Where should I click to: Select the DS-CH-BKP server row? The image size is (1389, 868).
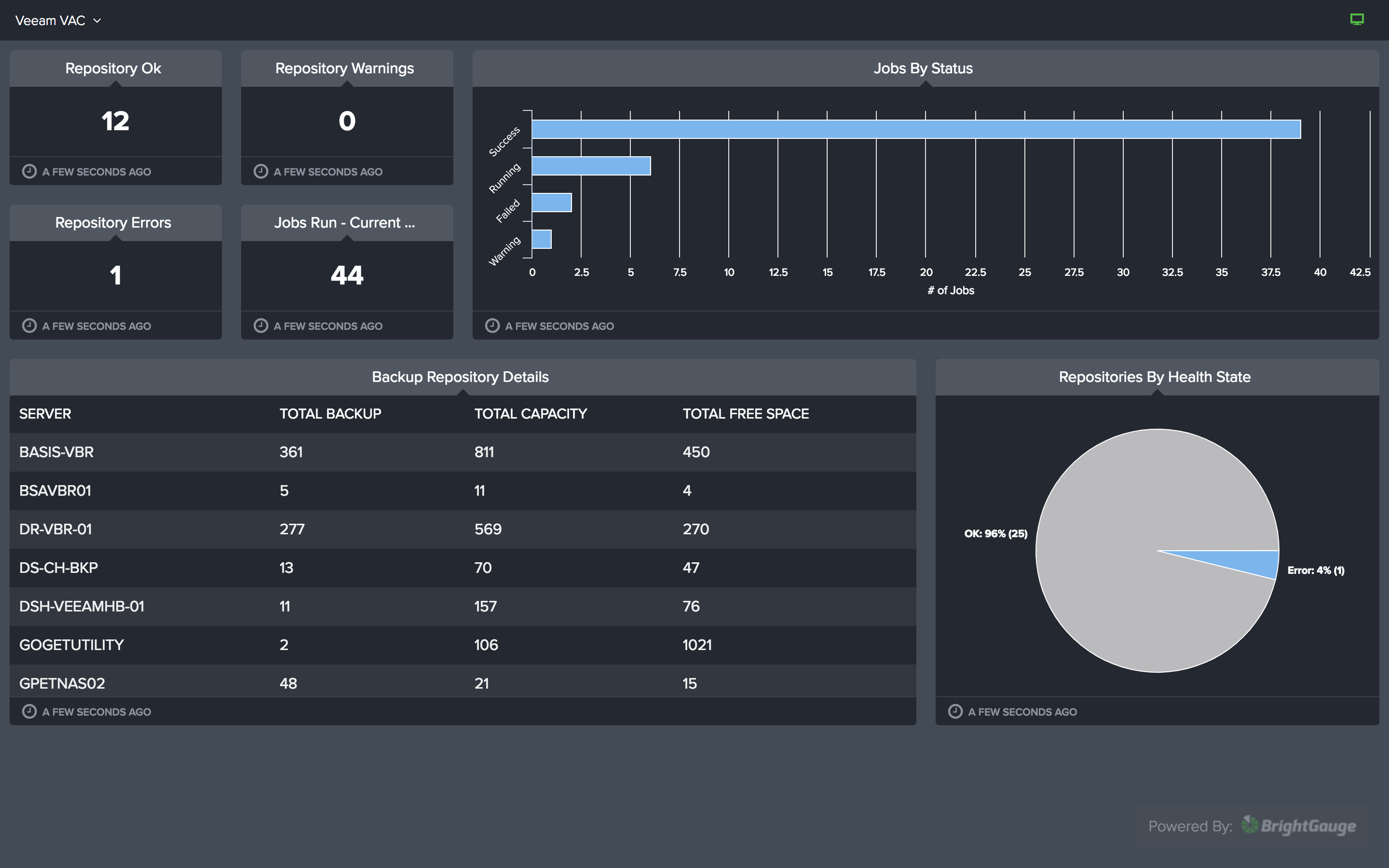463,568
